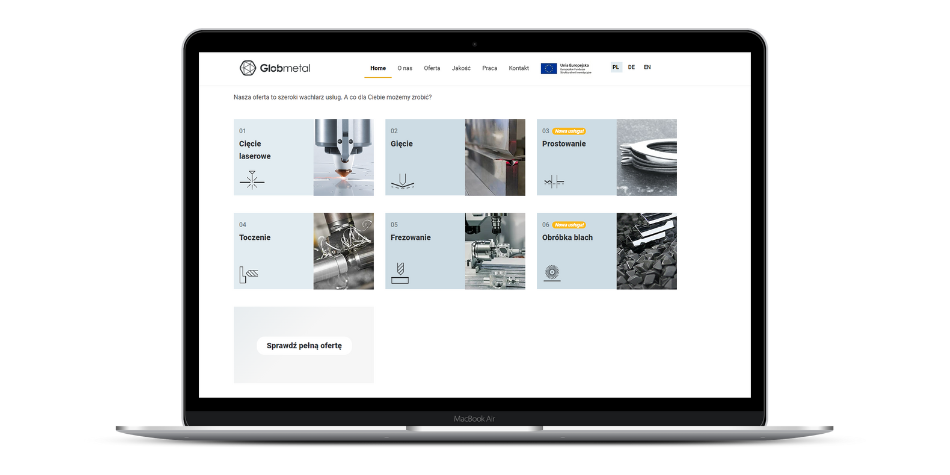Open the Oferta menu item
The height and width of the screenshot is (475, 950).
pyautogui.click(x=432, y=68)
